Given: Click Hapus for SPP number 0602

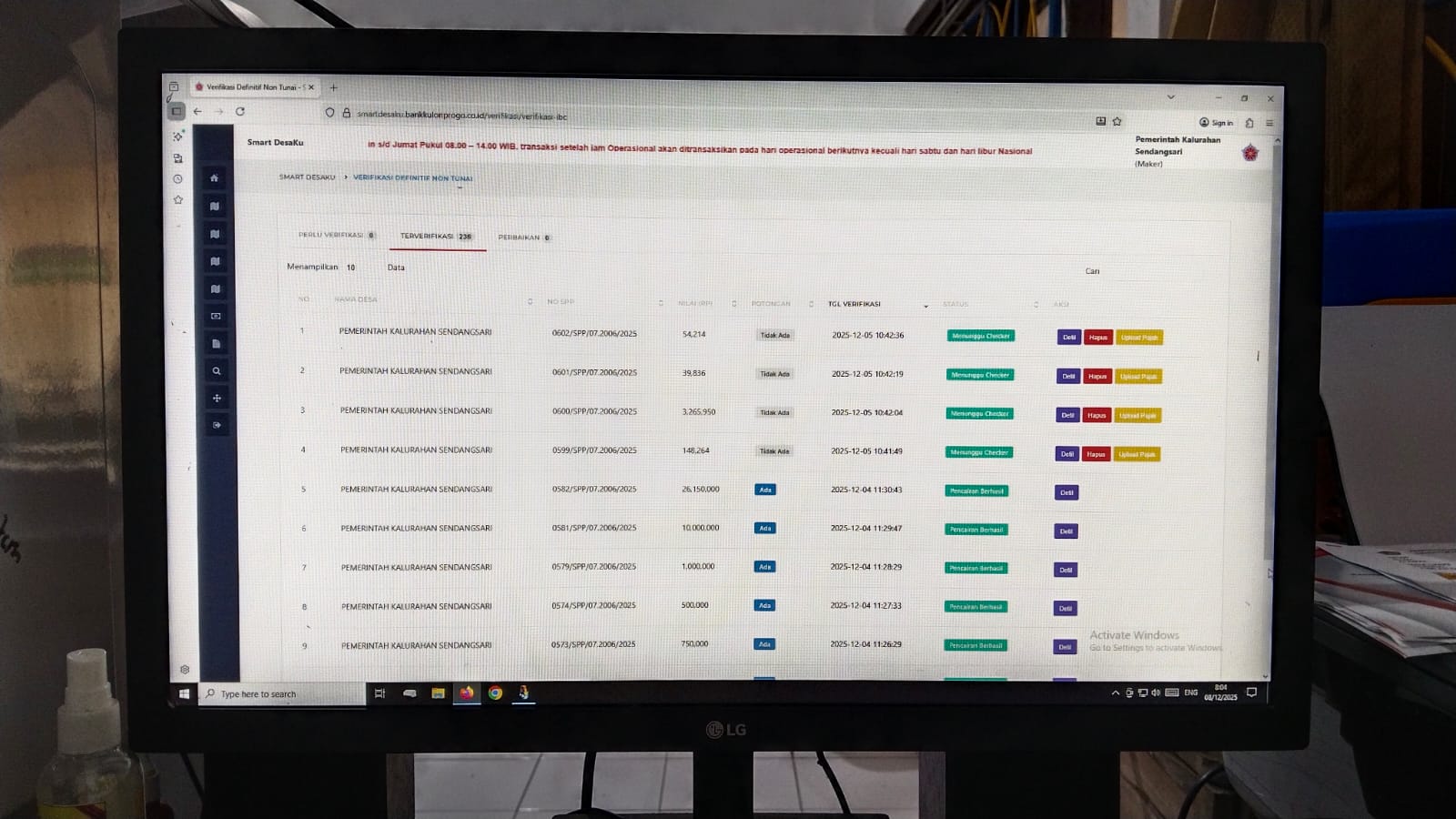Looking at the screenshot, I should (x=1098, y=338).
